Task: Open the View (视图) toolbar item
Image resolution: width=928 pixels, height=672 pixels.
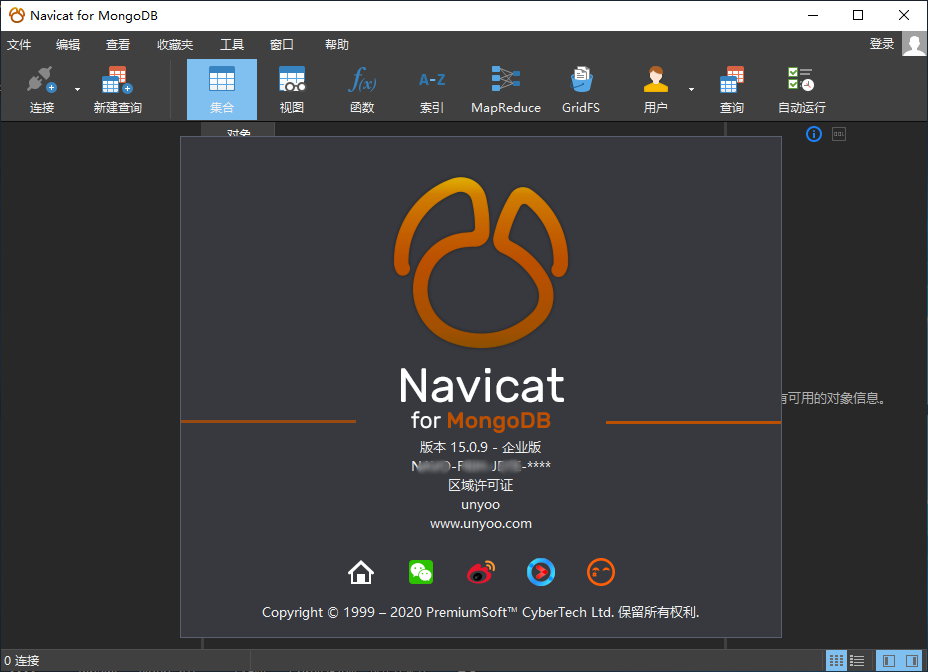Action: (292, 89)
